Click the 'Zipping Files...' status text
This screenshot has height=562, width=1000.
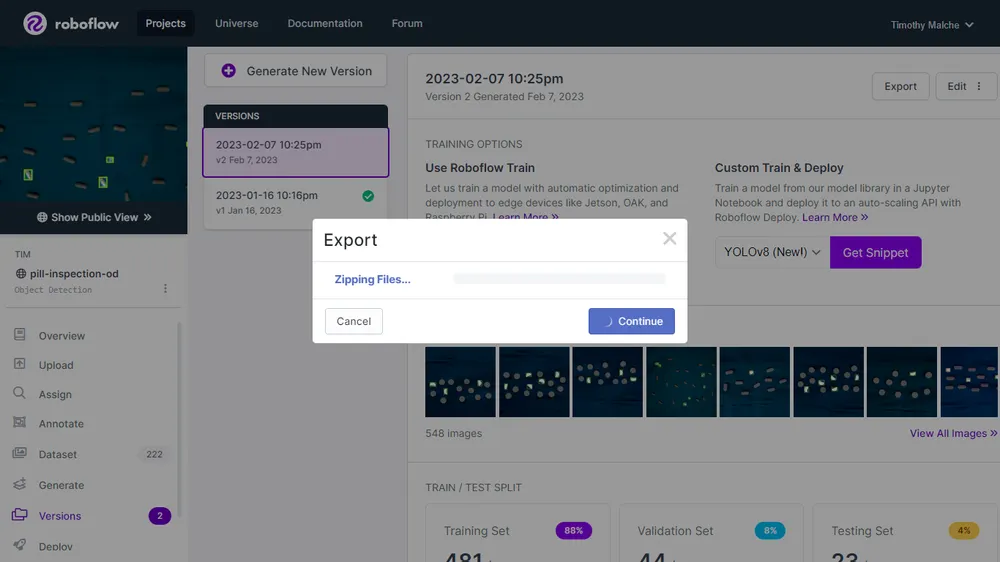(372, 279)
